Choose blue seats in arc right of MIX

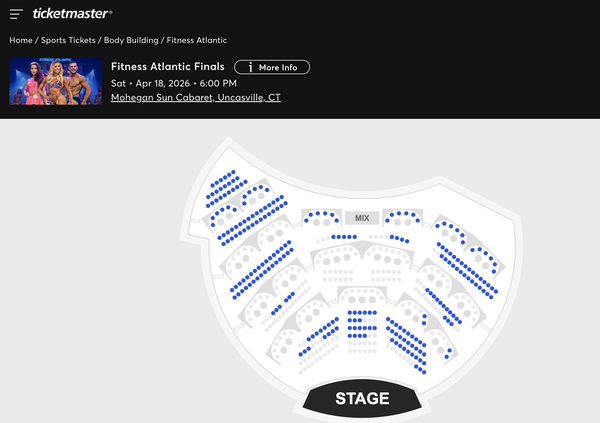click(402, 214)
